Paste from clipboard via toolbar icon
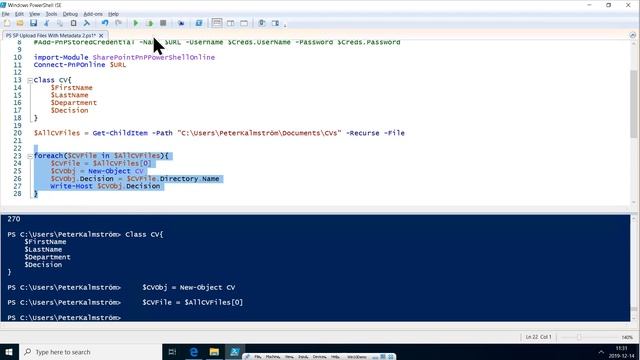Image resolution: width=640 pixels, height=360 pixels. coord(73,23)
